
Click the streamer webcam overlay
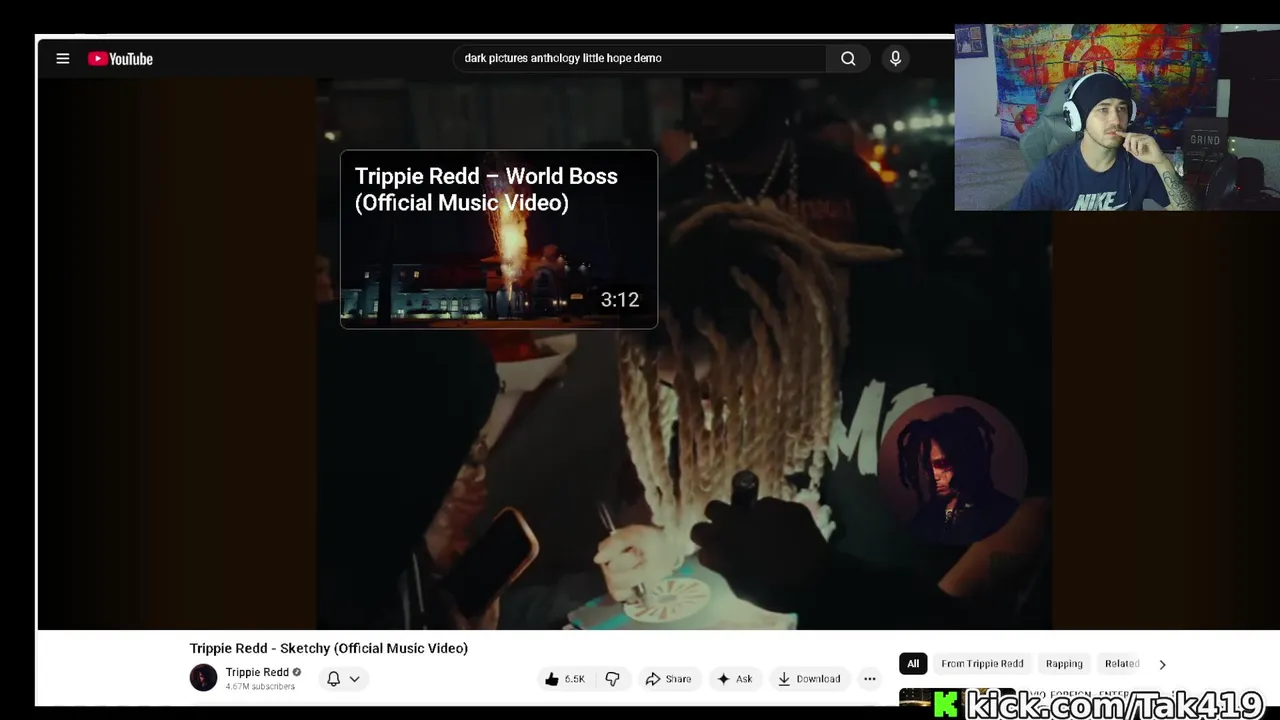click(1117, 117)
